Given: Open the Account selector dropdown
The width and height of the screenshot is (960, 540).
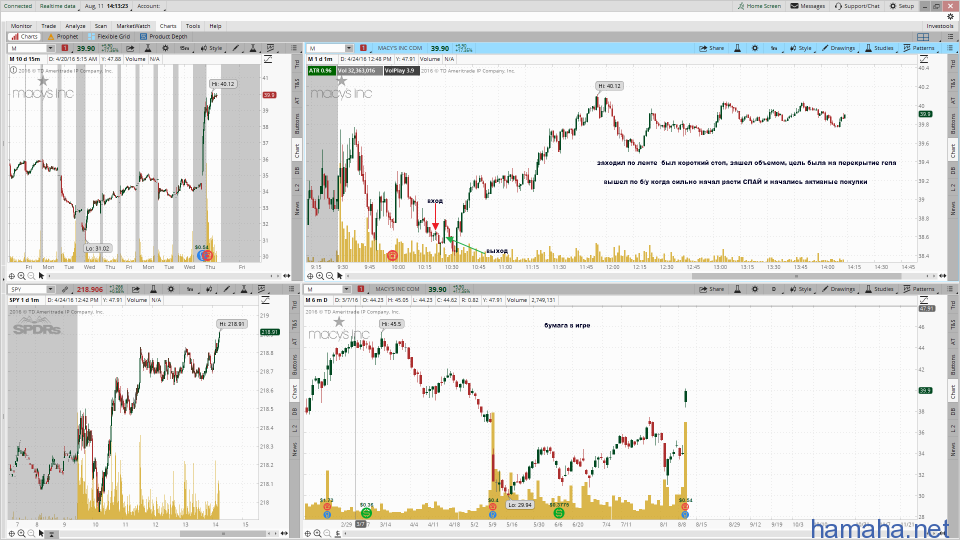Looking at the screenshot, I should click(149, 6).
